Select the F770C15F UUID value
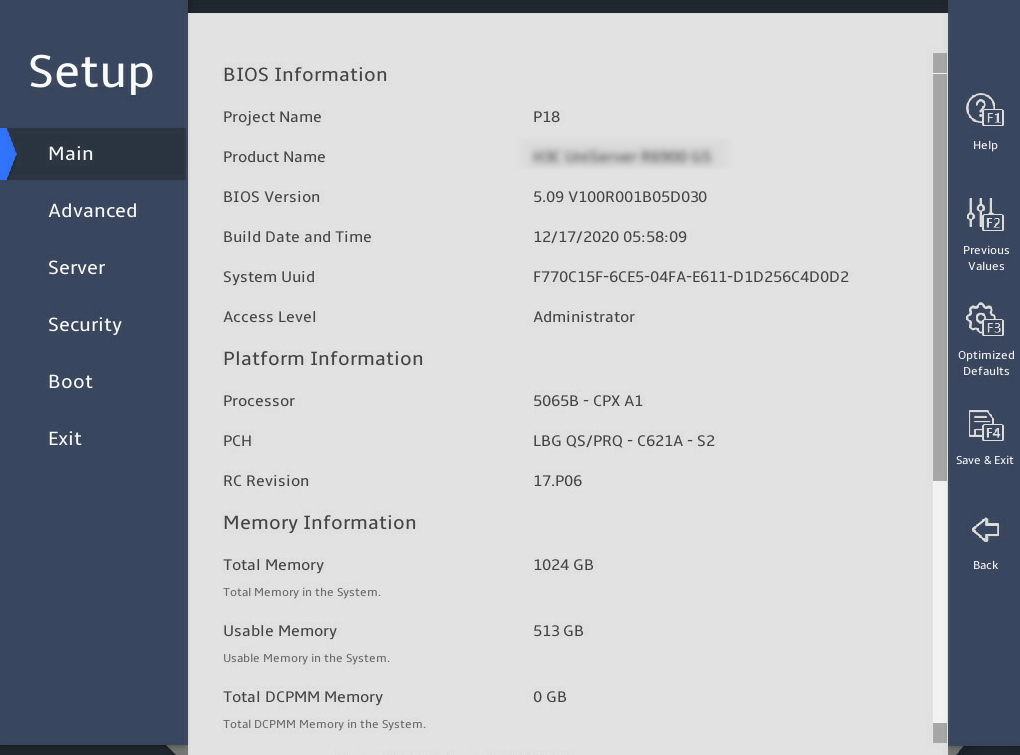 pos(691,277)
